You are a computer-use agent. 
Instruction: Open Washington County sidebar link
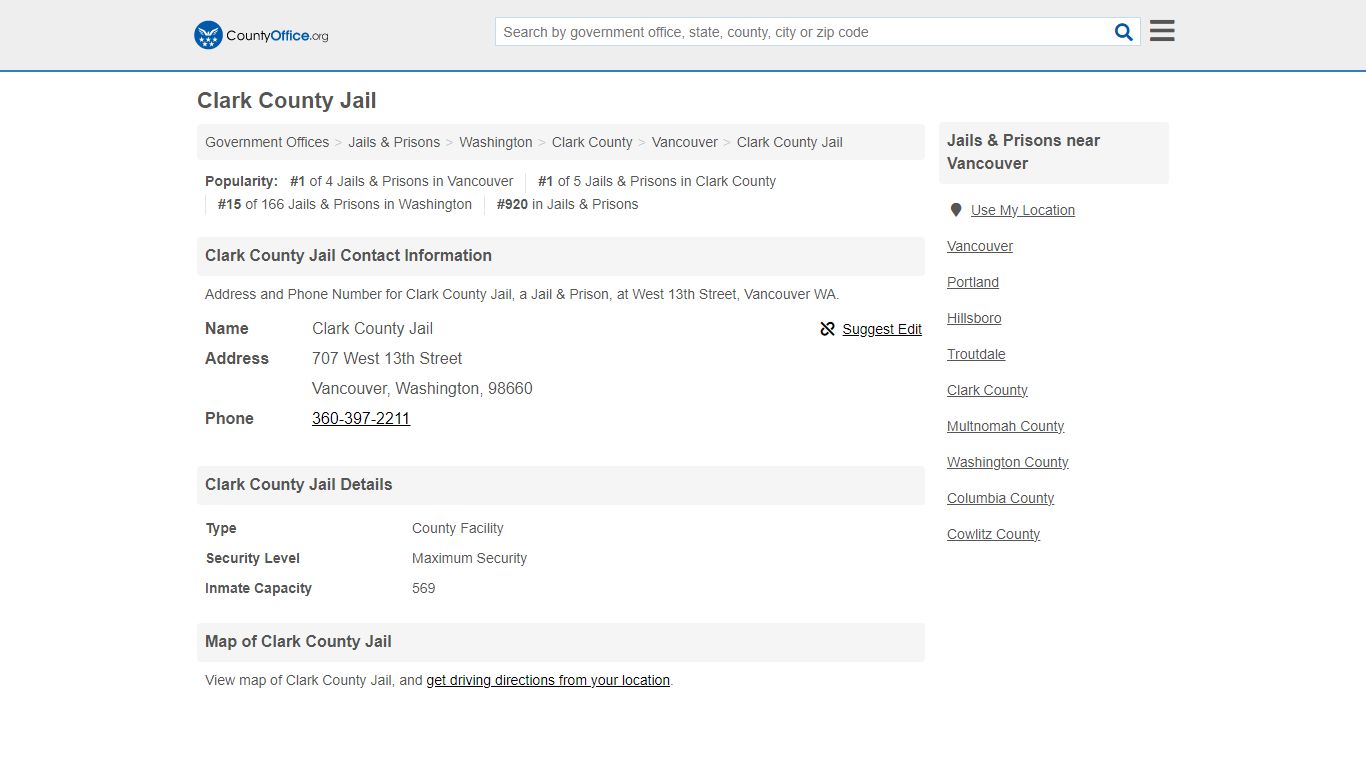[1008, 462]
